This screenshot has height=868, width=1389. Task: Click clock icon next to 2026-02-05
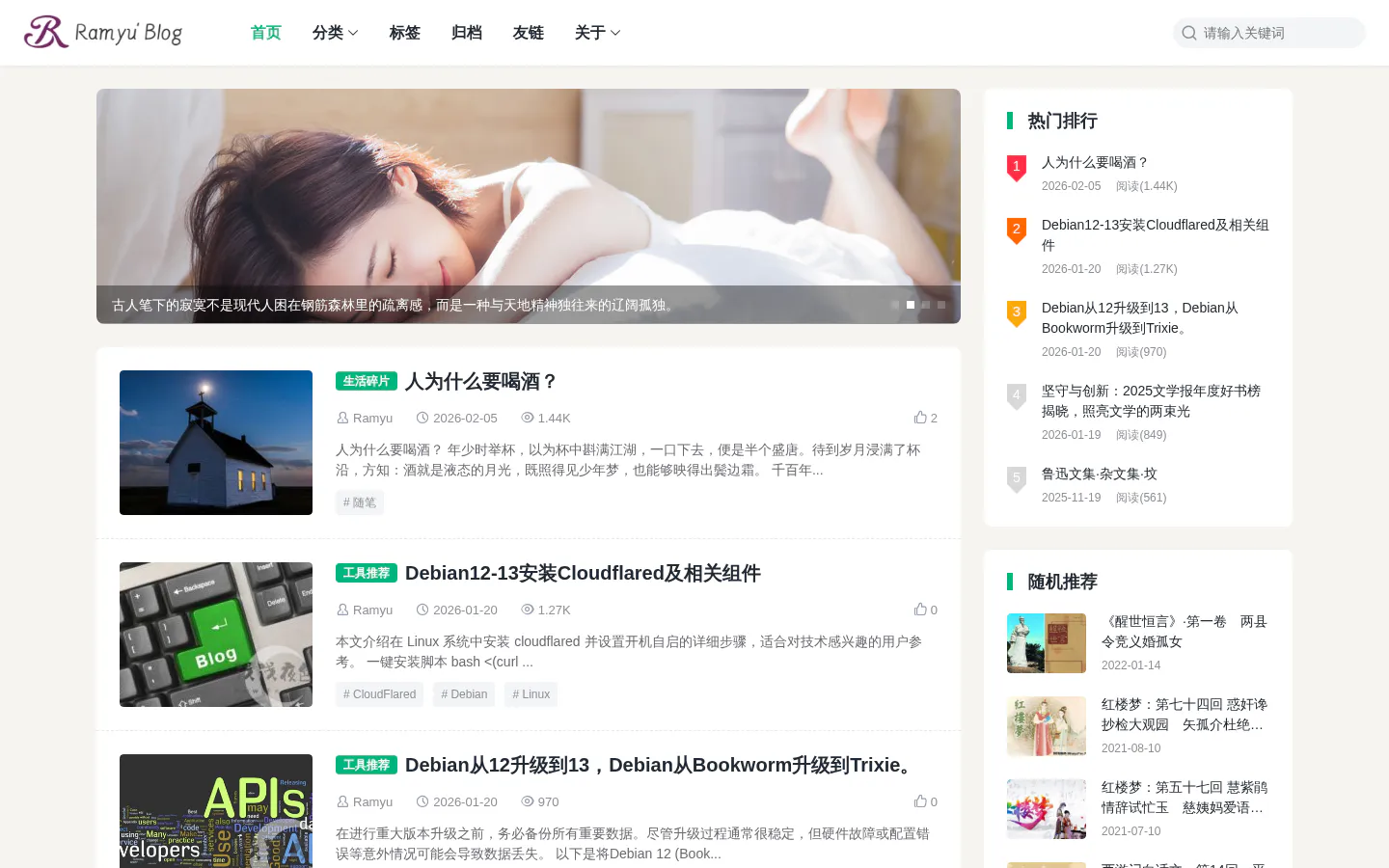point(422,418)
